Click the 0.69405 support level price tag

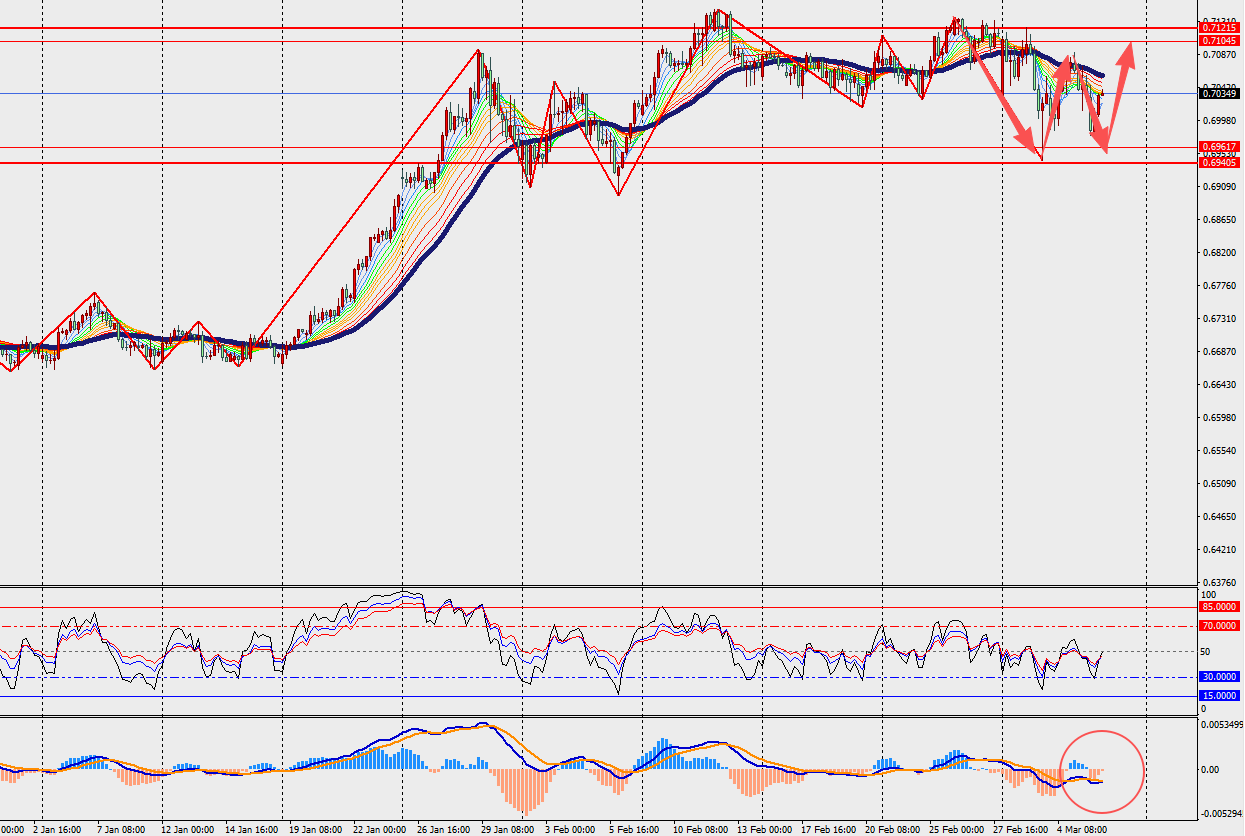pyautogui.click(x=1220, y=162)
